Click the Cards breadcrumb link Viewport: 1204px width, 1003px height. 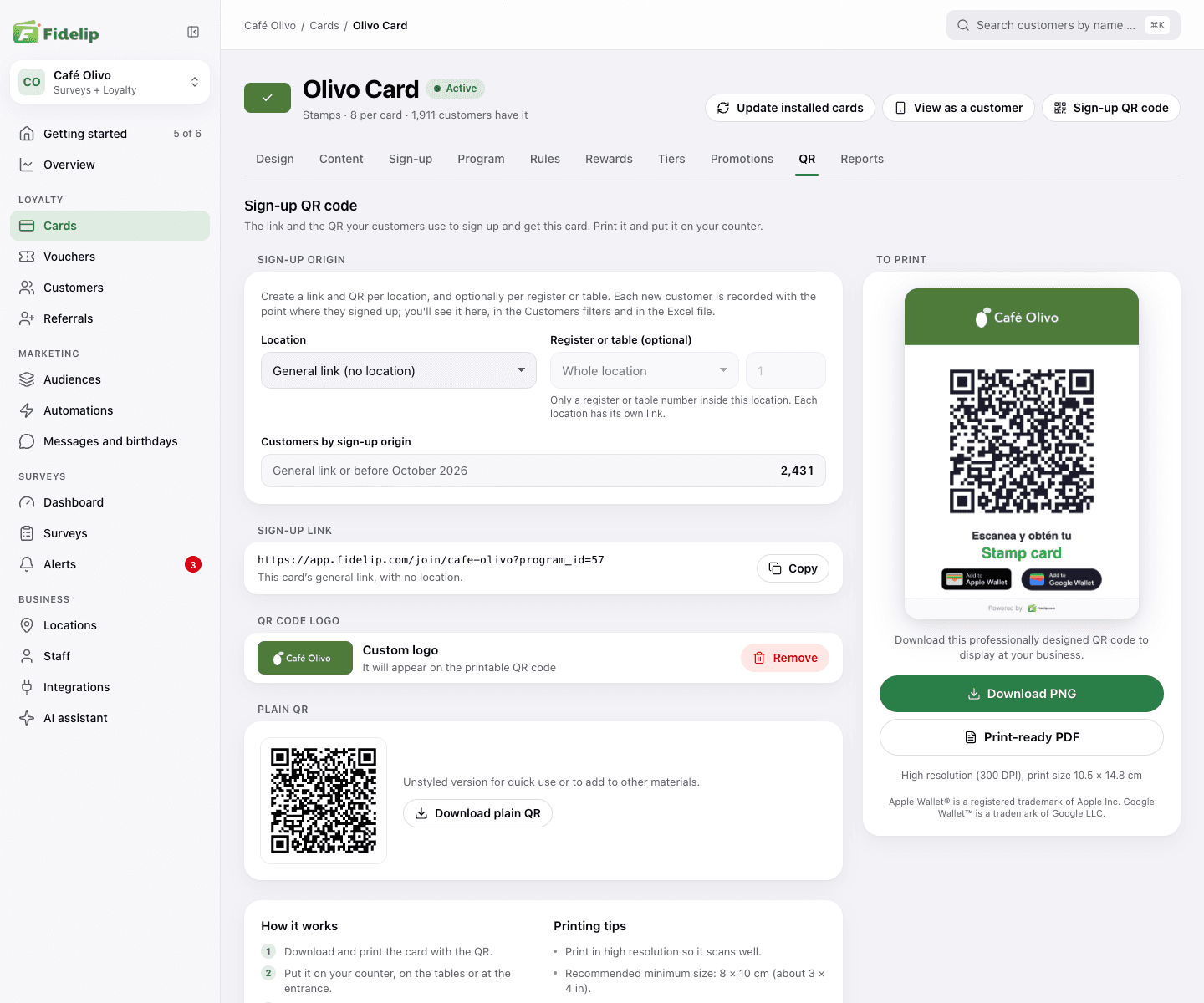point(324,26)
